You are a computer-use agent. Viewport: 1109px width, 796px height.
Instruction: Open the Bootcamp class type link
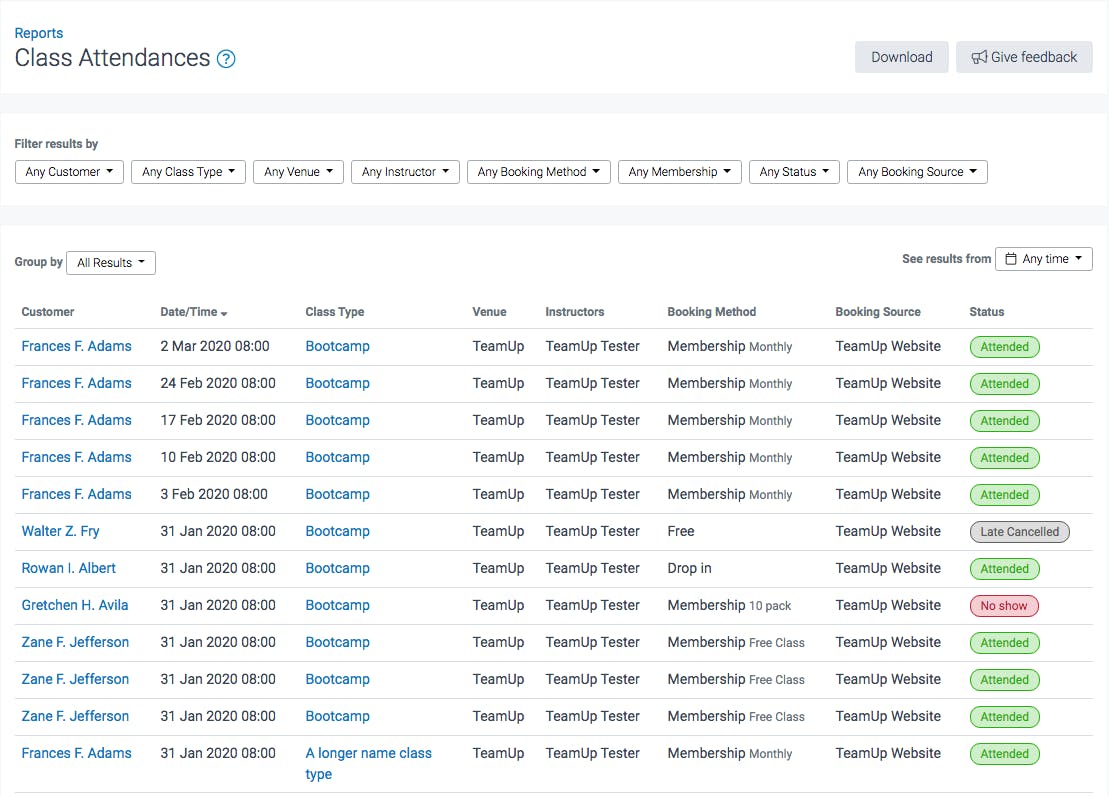coord(337,346)
